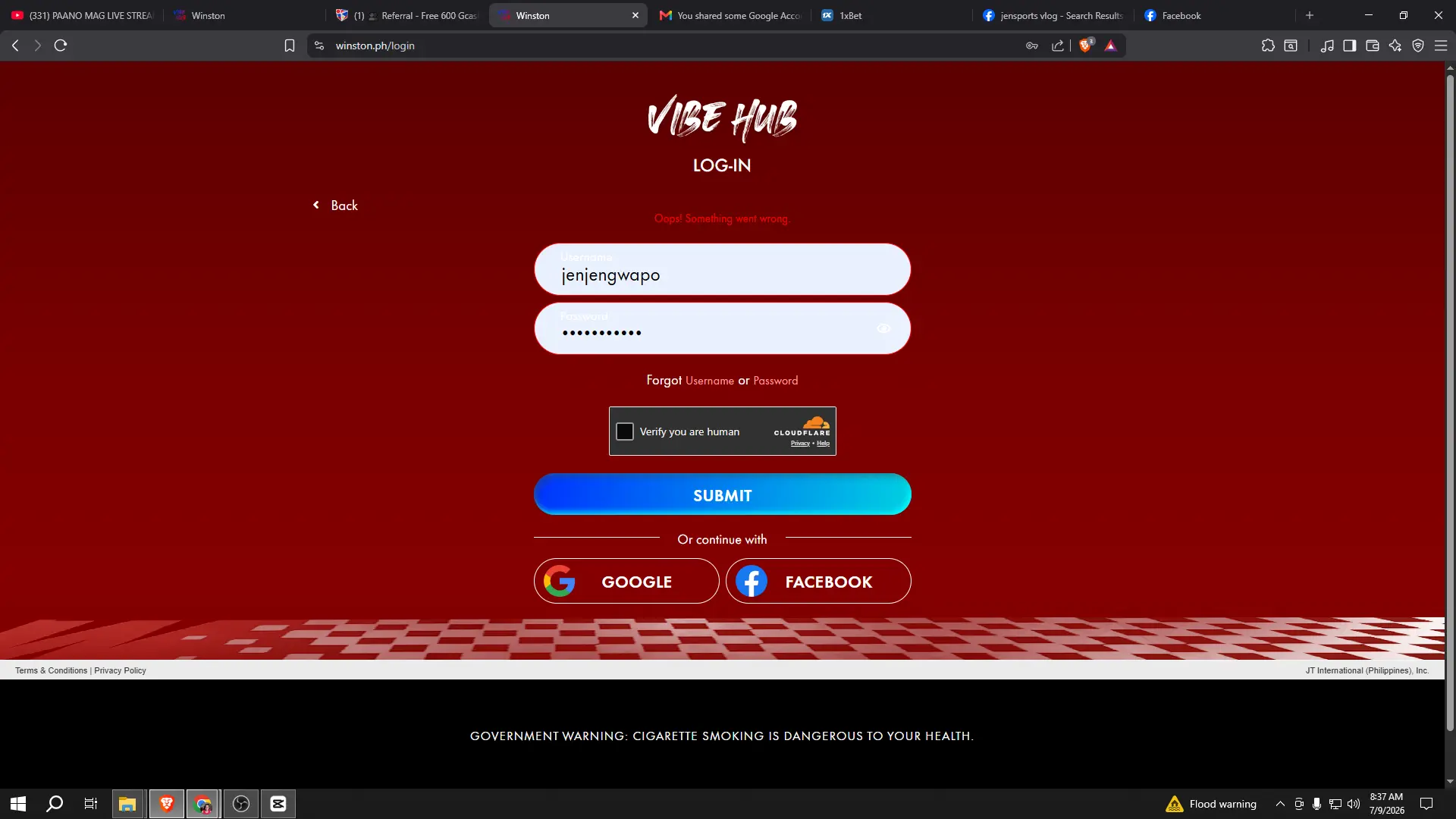Open CapCut from the taskbar
Viewport: 1456px width, 819px height.
click(x=278, y=804)
